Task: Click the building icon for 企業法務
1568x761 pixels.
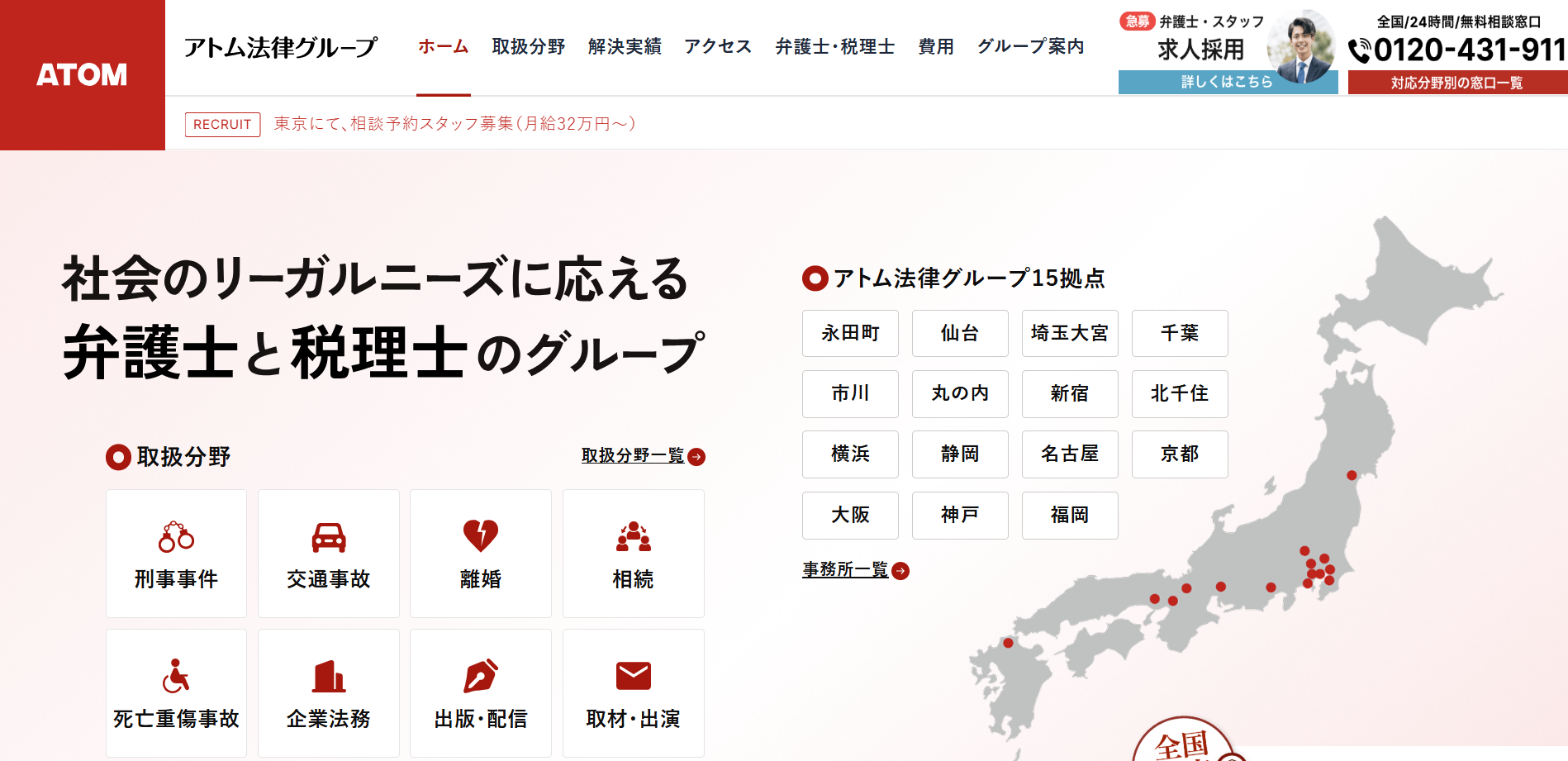Action: [329, 676]
